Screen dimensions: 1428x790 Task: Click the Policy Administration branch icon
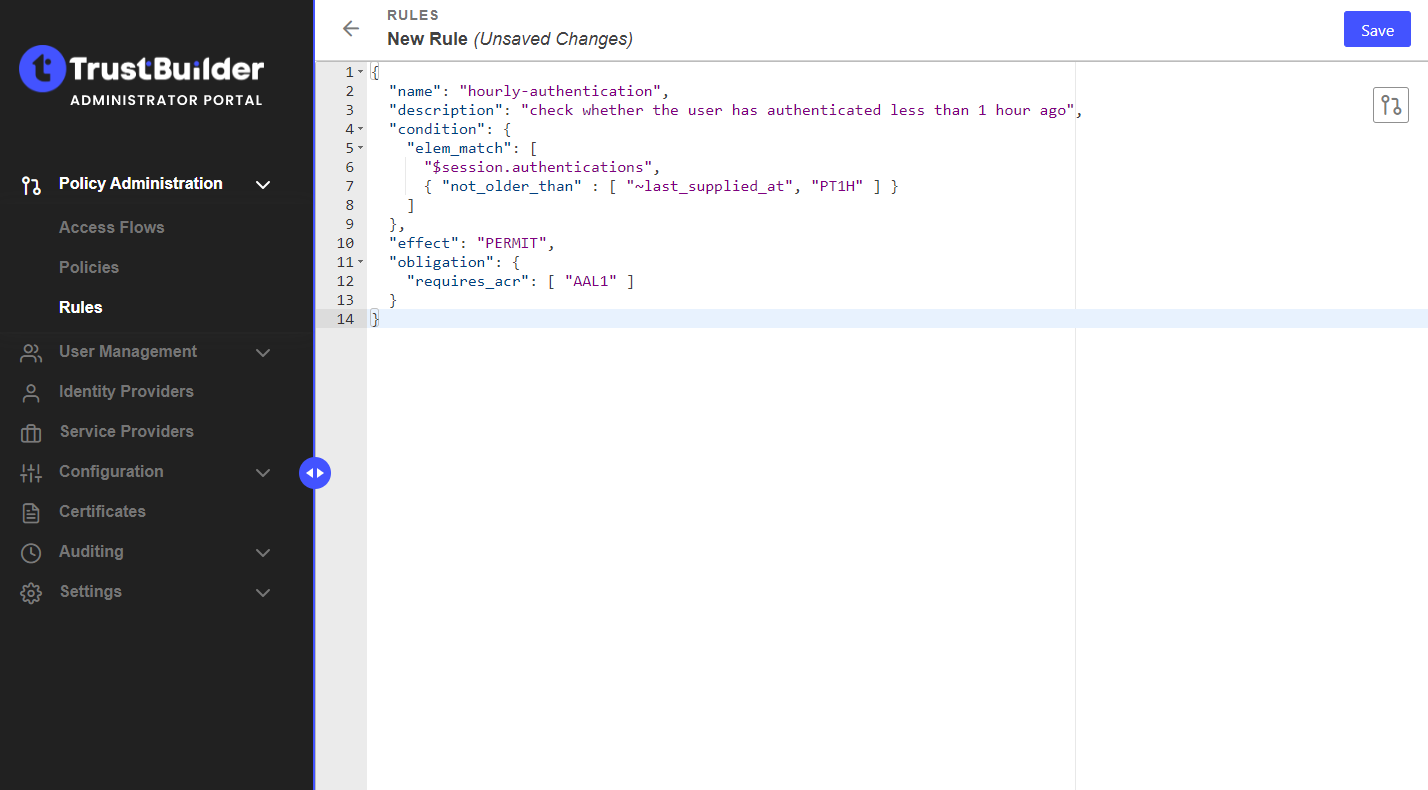click(31, 185)
